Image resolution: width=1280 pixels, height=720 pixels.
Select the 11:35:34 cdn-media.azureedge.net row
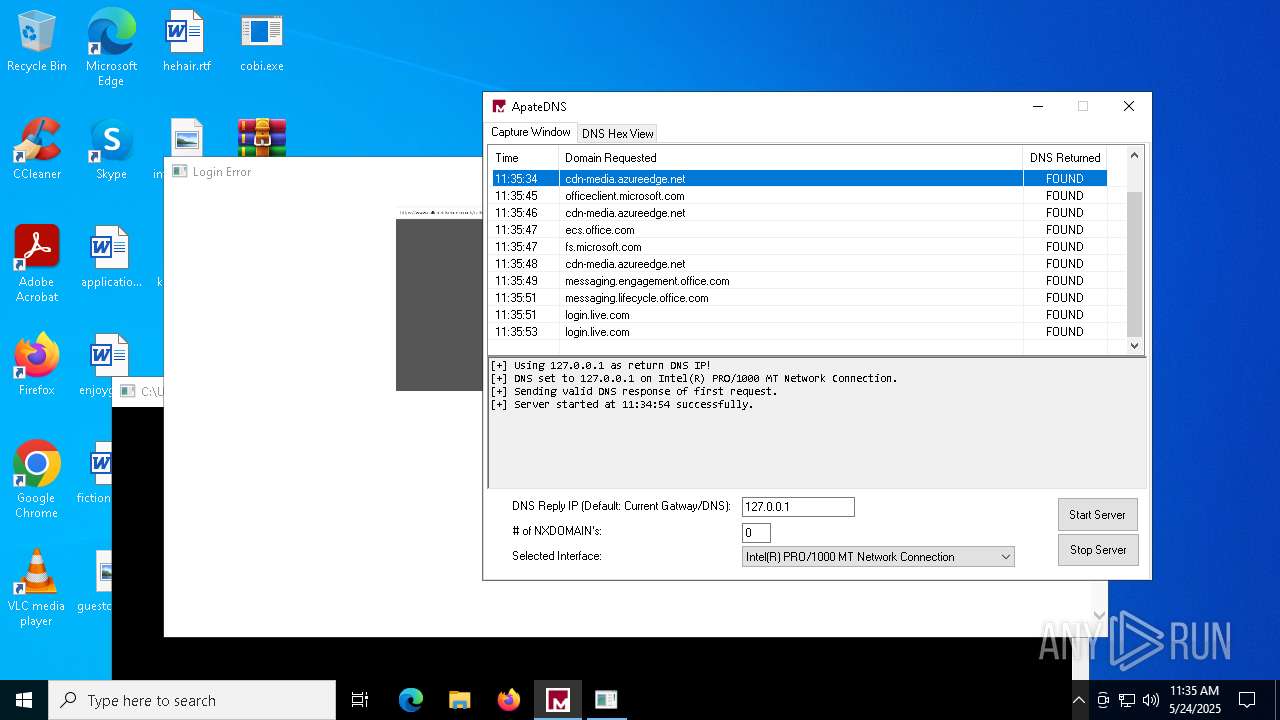[x=798, y=179]
